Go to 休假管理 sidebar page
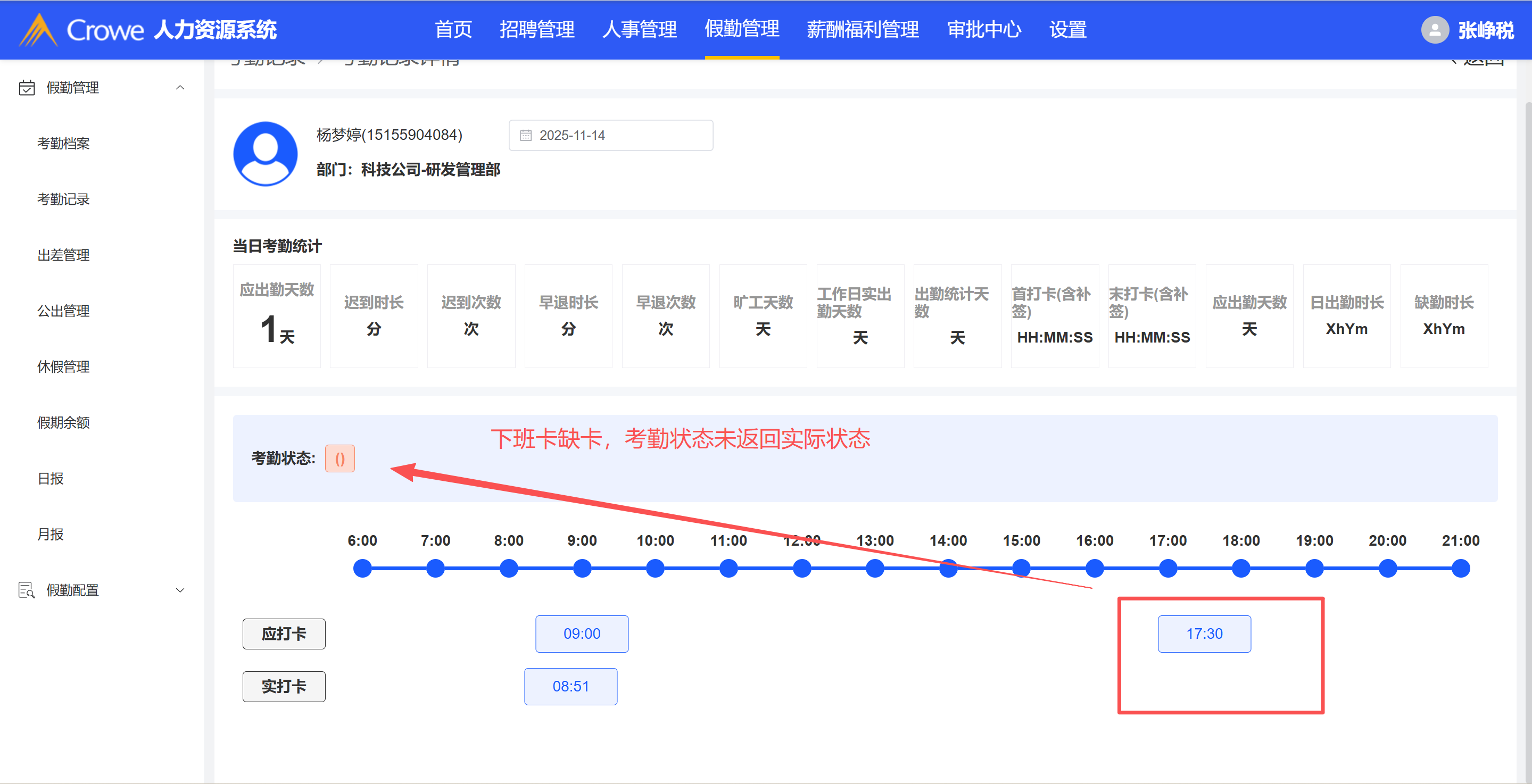The image size is (1532, 784). point(63,367)
